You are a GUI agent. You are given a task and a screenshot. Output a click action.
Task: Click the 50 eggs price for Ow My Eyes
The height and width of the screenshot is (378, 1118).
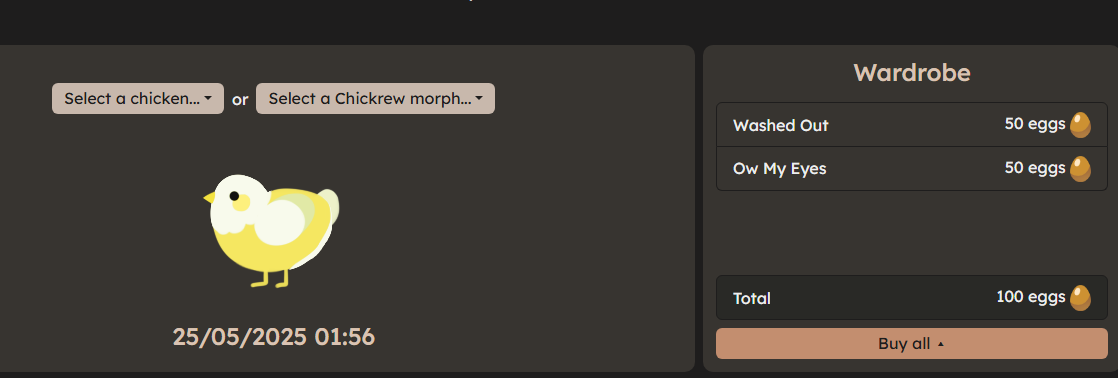[1035, 168]
